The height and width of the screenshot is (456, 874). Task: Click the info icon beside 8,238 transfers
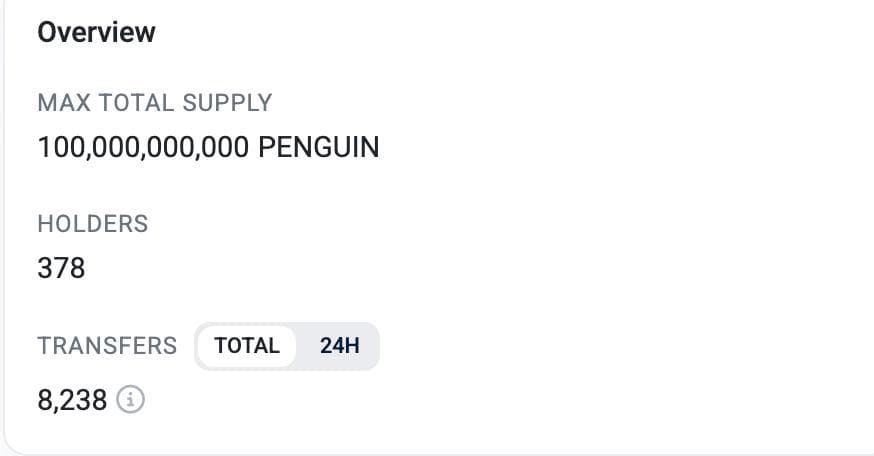pyautogui.click(x=131, y=401)
